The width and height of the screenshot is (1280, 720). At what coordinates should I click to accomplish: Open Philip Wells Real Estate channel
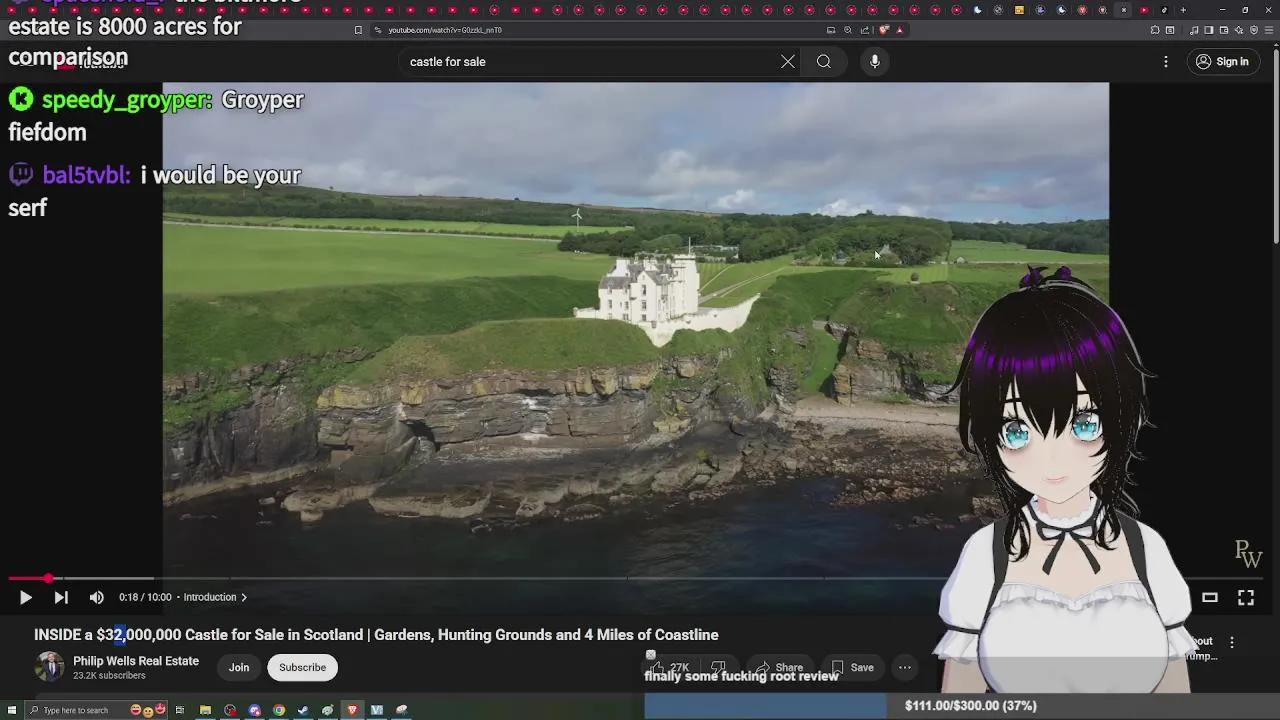coord(136,661)
